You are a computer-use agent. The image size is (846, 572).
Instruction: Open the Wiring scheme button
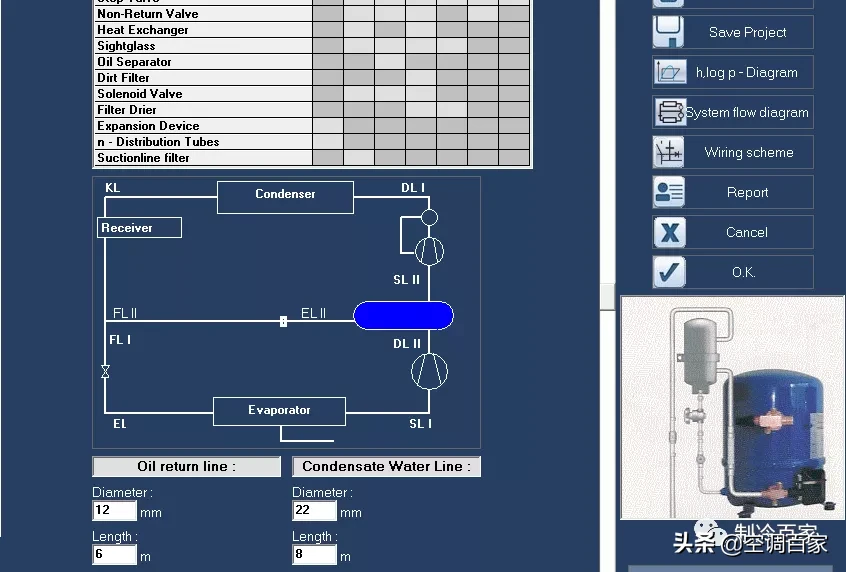pos(733,152)
